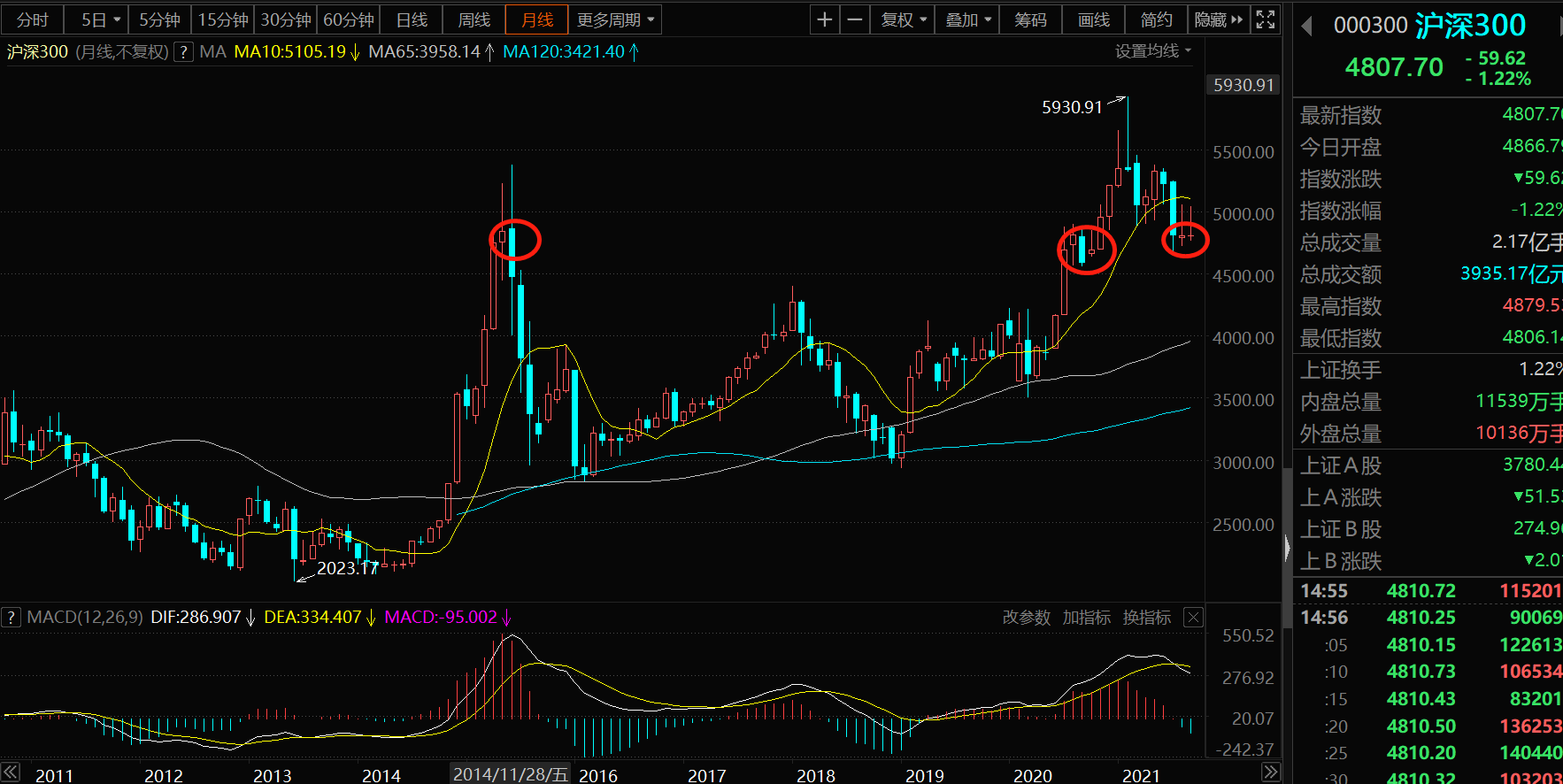The height and width of the screenshot is (784, 1563).
Task: Click the DIF:286.907 value
Action: point(196,617)
